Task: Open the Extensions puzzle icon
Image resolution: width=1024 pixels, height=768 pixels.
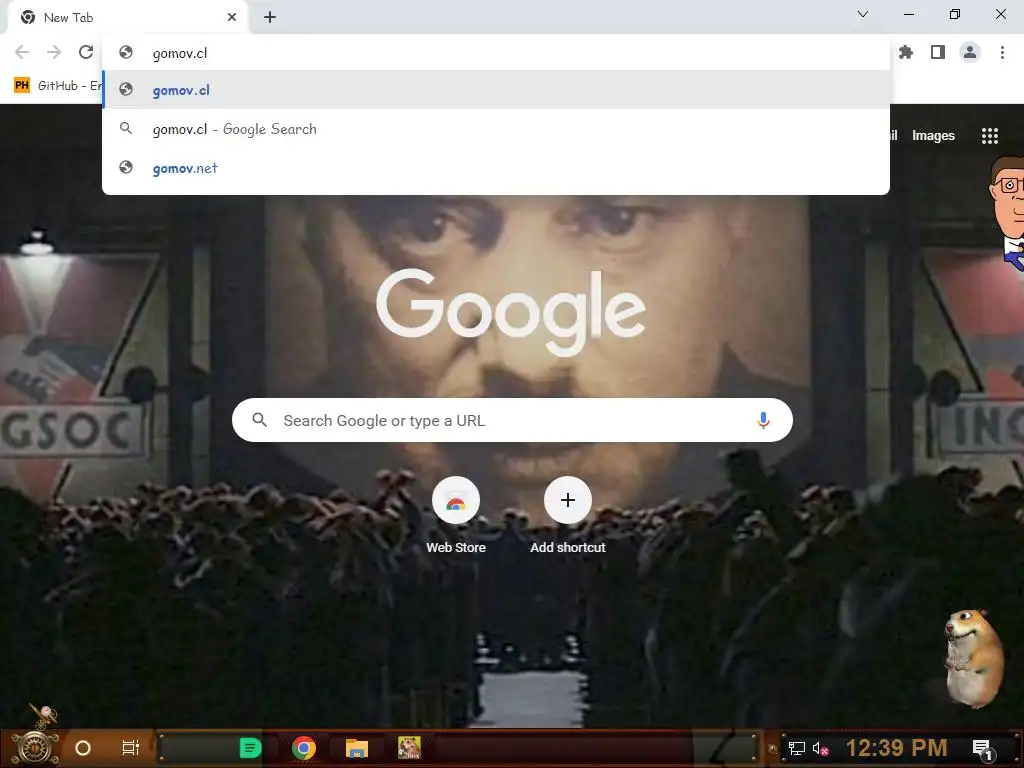Action: coord(906,52)
